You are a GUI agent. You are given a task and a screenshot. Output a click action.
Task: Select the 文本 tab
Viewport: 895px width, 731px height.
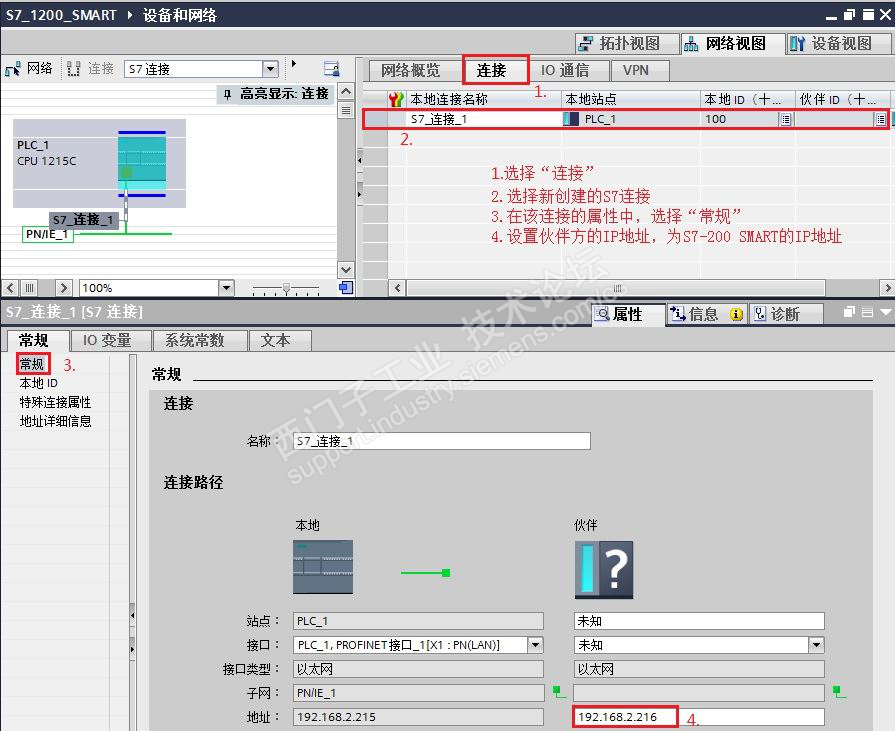tap(279, 341)
